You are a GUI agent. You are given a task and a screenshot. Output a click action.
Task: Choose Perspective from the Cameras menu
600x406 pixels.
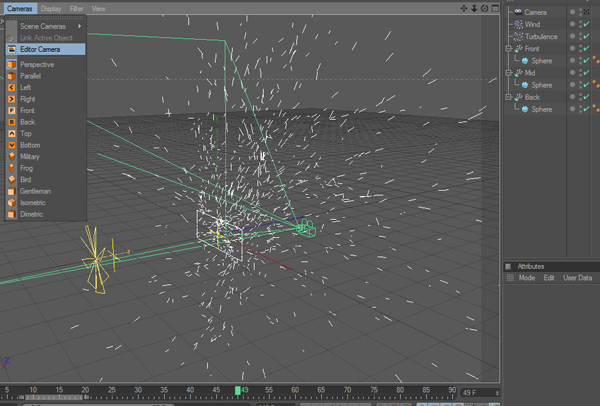click(x=37, y=65)
